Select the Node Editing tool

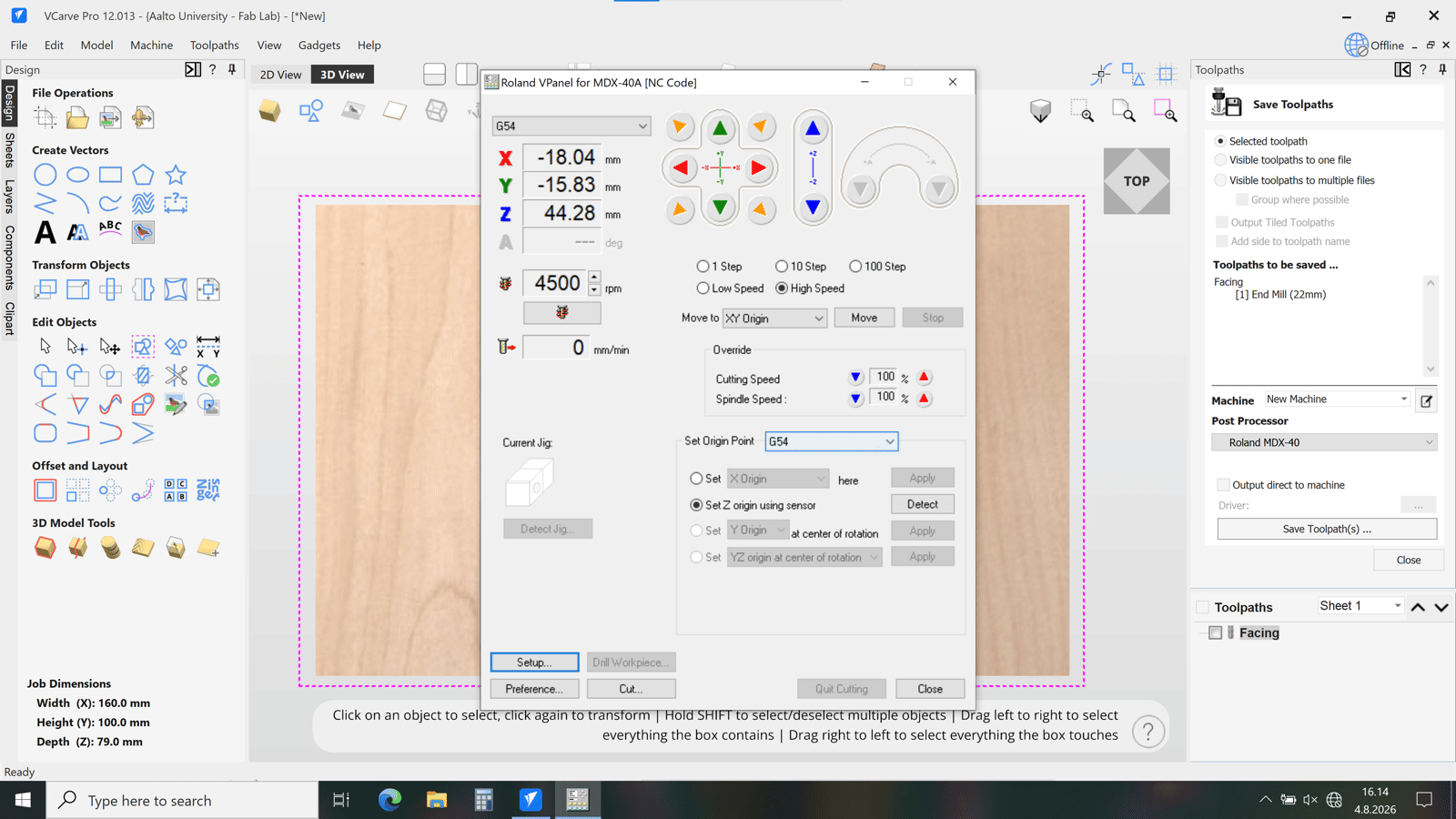pyautogui.click(x=78, y=347)
